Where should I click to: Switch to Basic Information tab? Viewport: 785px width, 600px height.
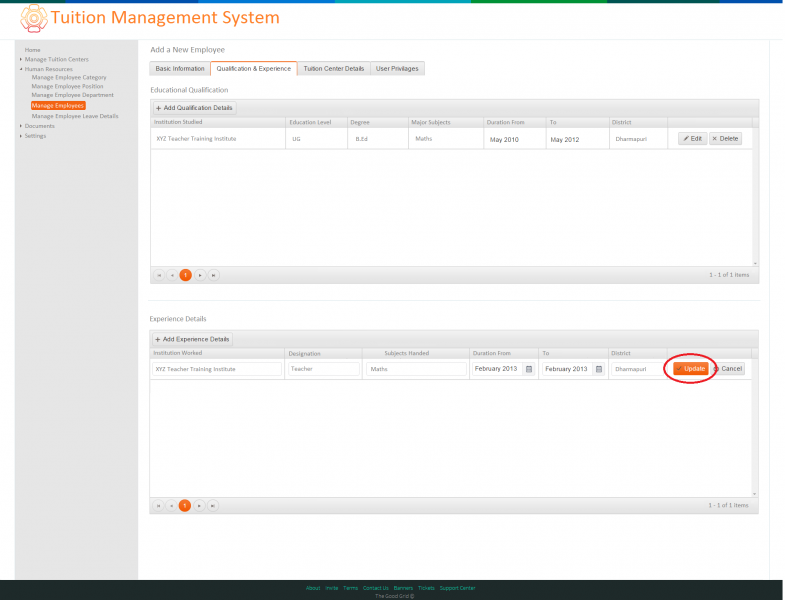tap(180, 69)
